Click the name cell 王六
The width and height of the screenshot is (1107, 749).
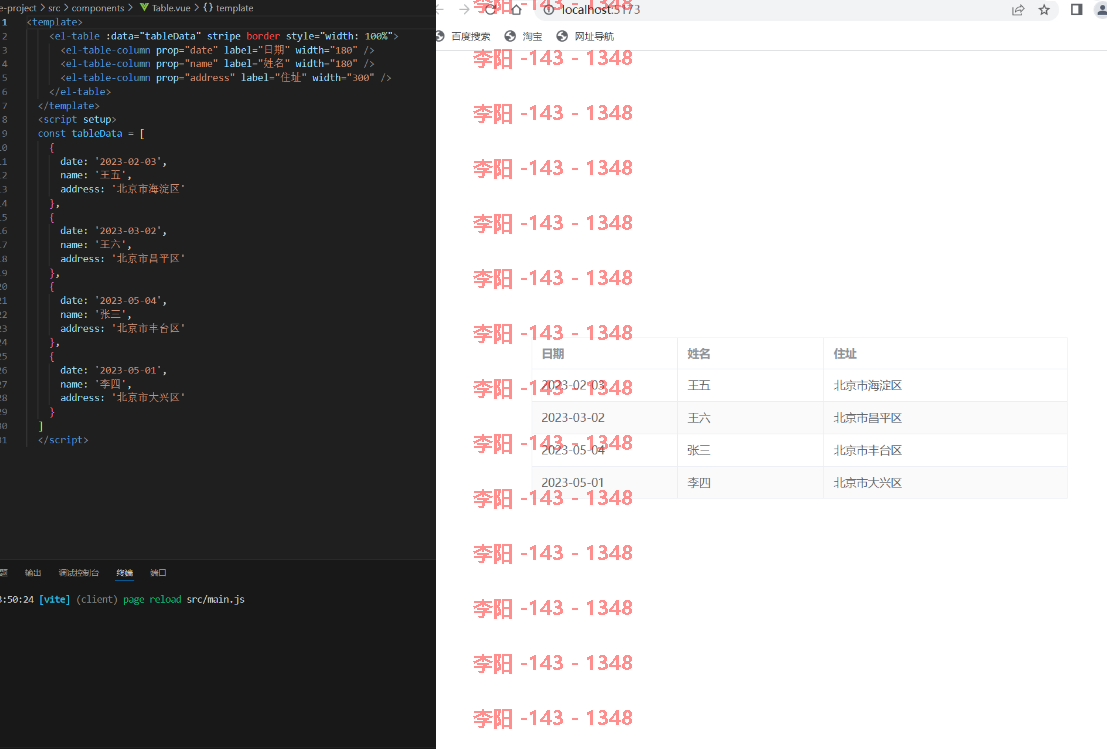[x=750, y=418]
